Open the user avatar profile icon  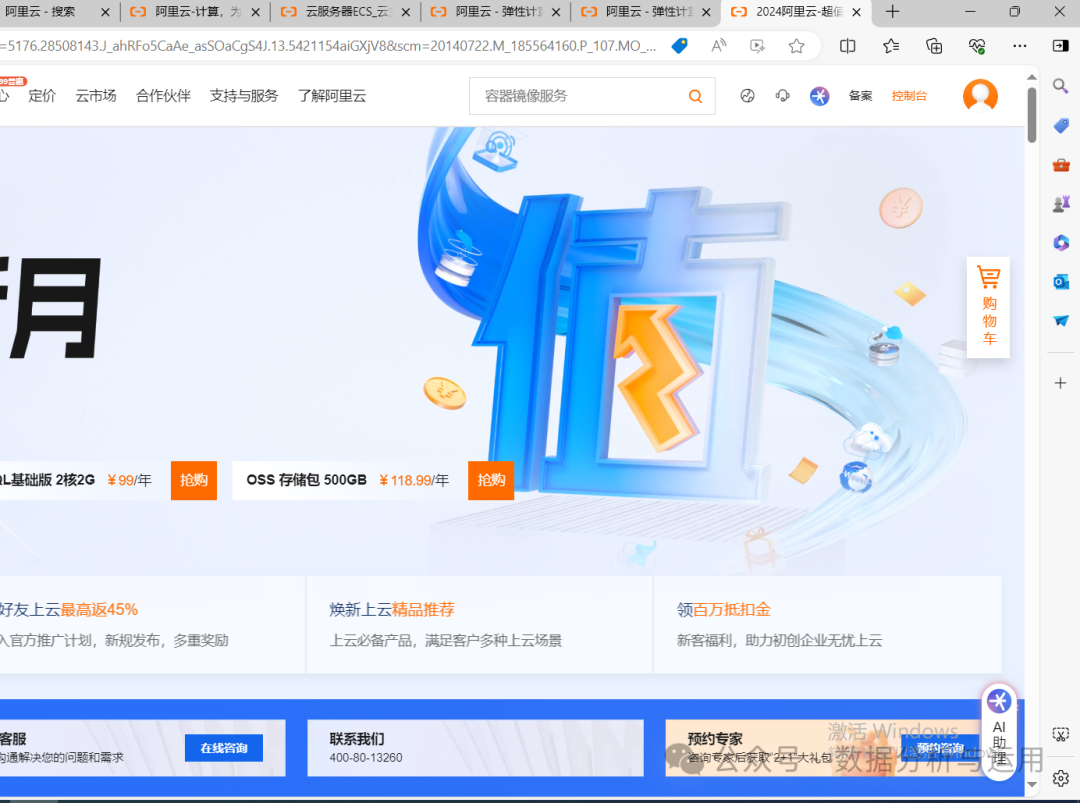[980, 96]
